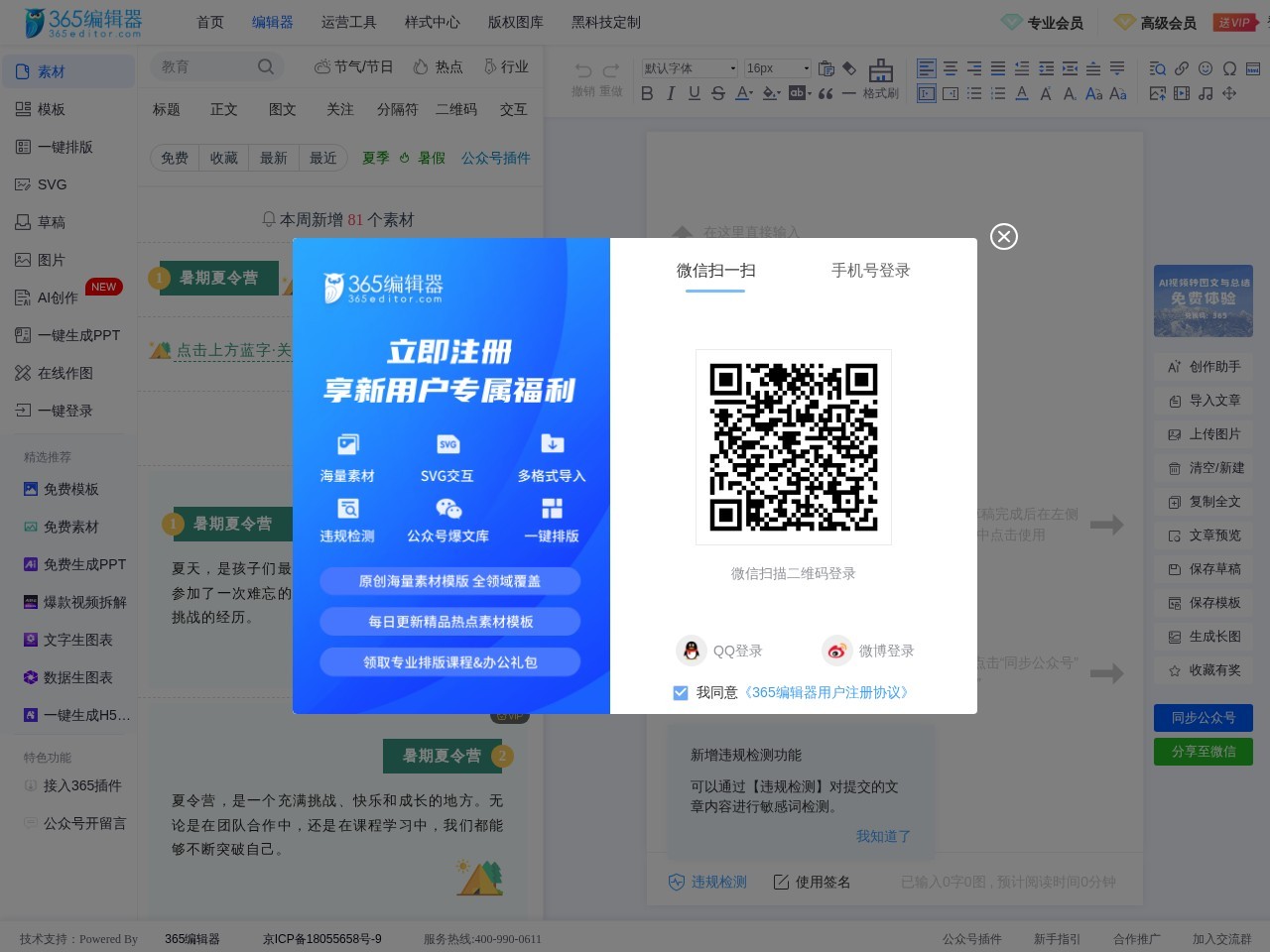
Task: Click the search magnifier in the material search box
Action: (265, 66)
